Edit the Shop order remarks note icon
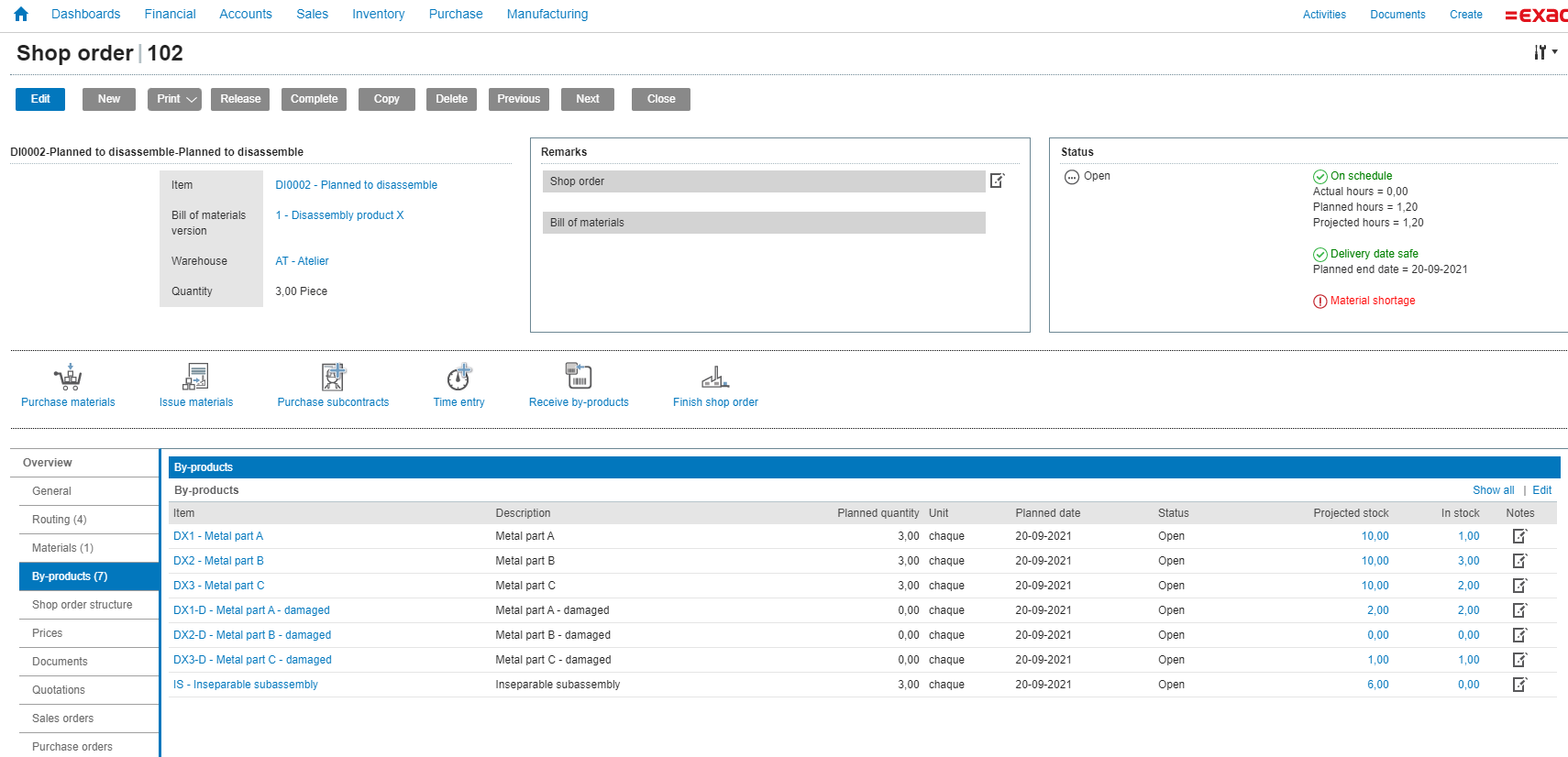This screenshot has width=1568, height=757. (997, 181)
